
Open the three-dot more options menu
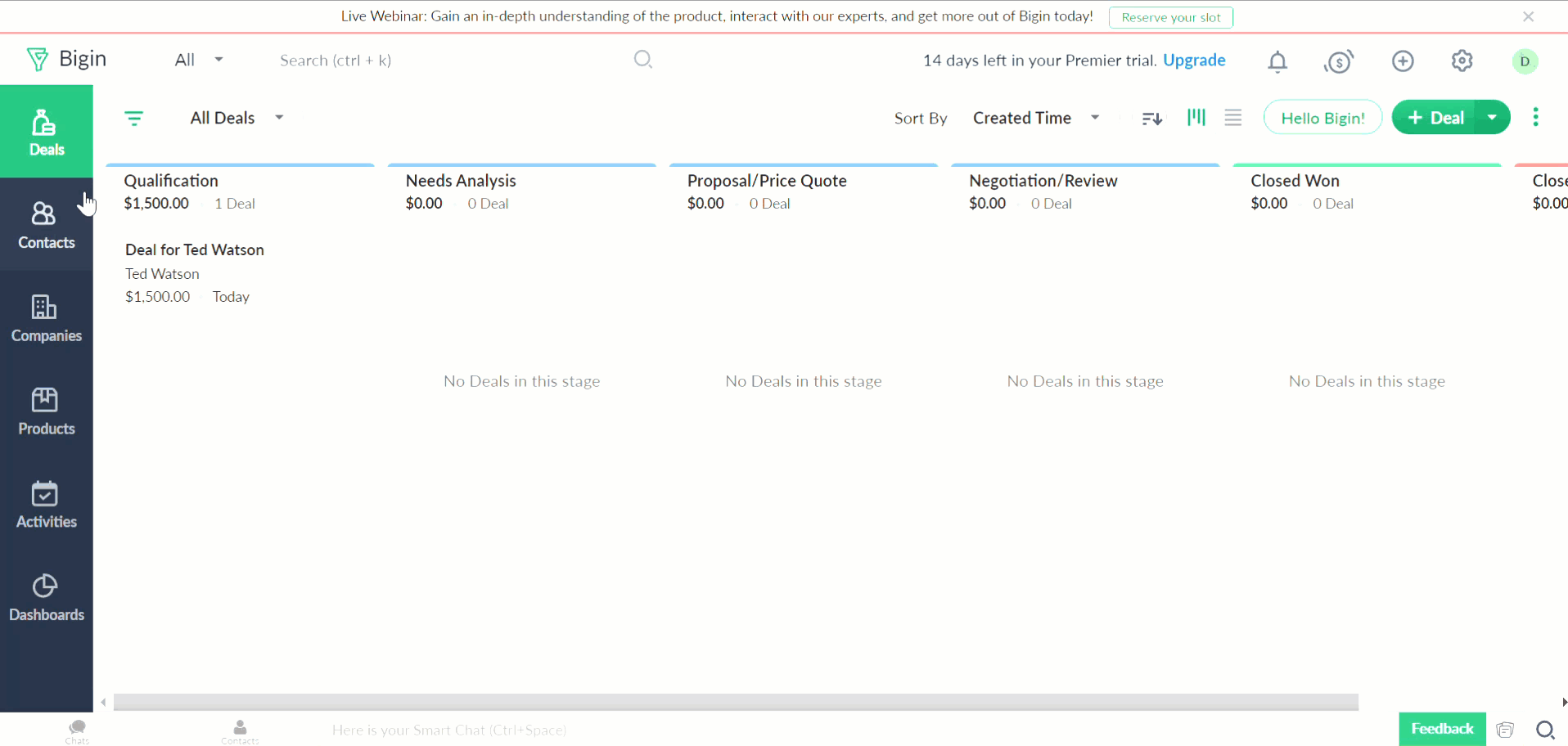click(1535, 117)
